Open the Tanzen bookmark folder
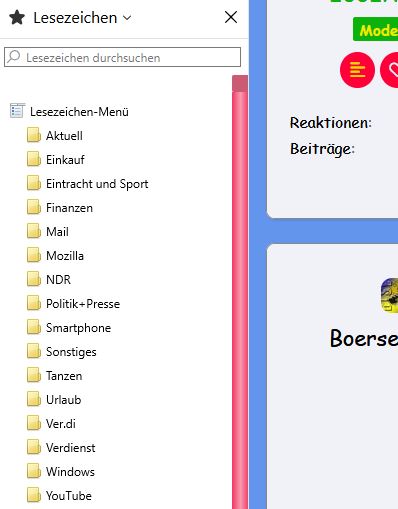398x509 pixels. tap(64, 376)
